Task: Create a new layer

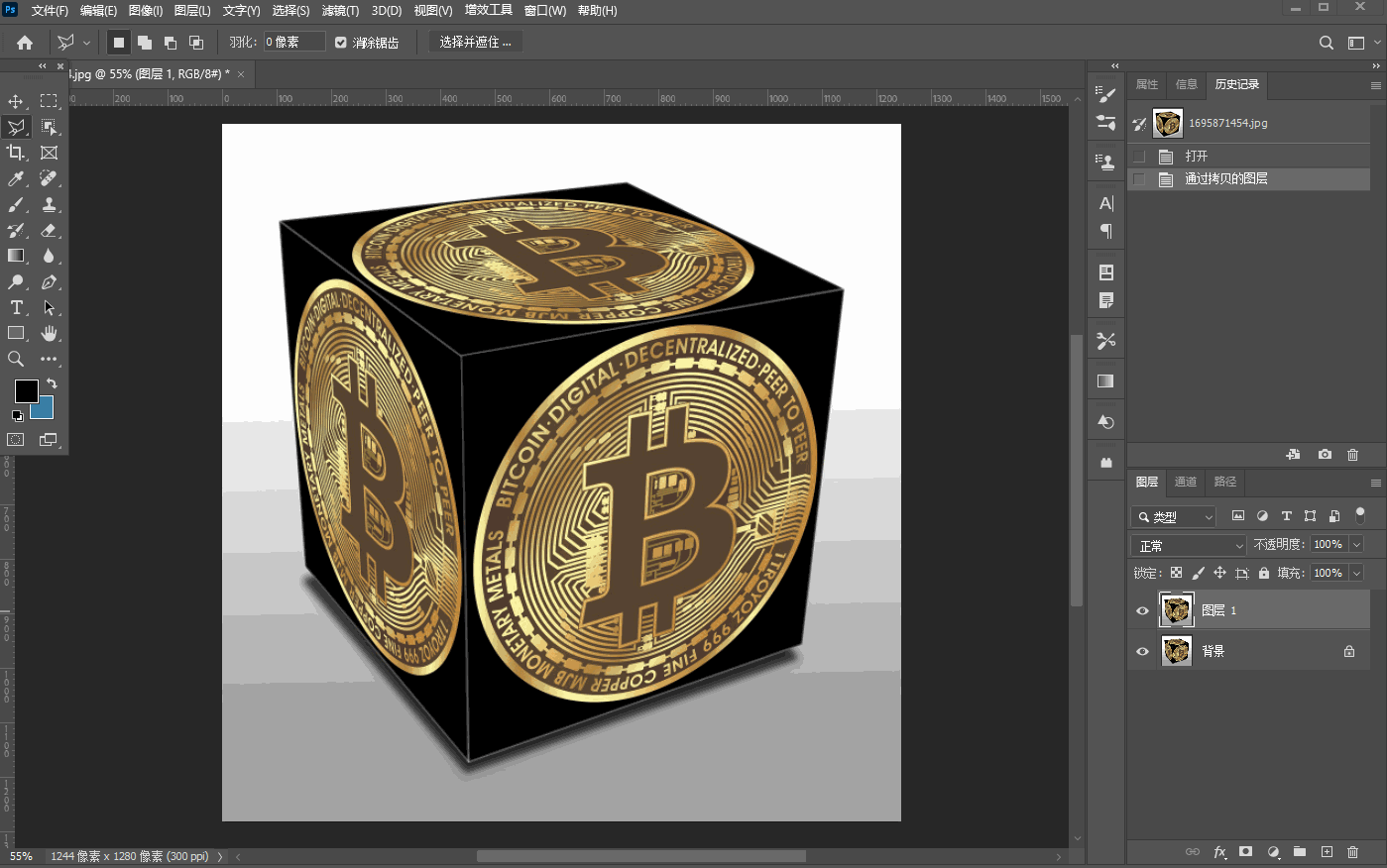Action: point(1327,851)
